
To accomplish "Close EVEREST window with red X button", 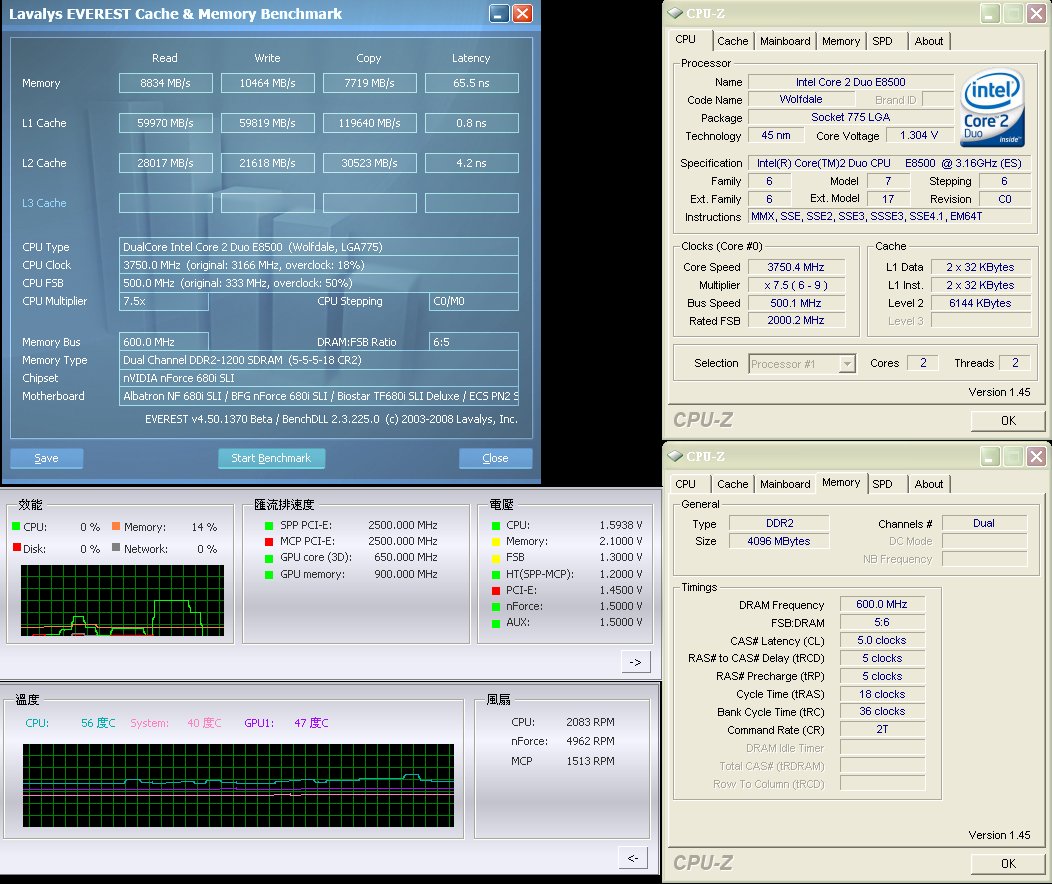I will click(x=522, y=13).
